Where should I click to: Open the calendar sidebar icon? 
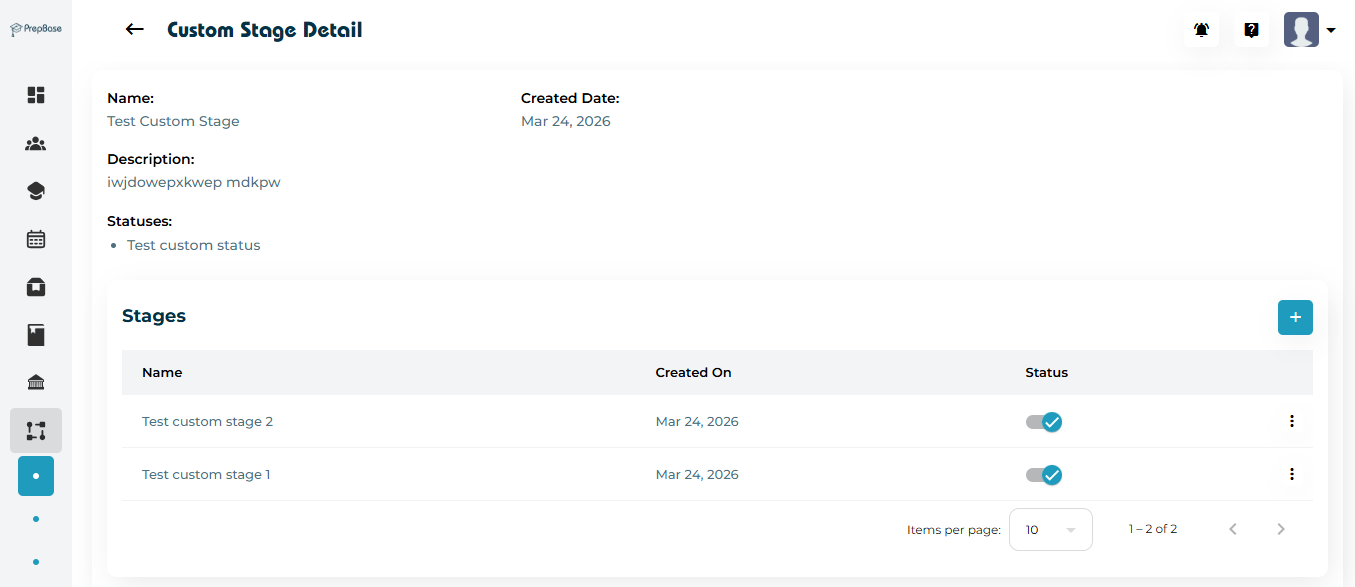[x=36, y=239]
